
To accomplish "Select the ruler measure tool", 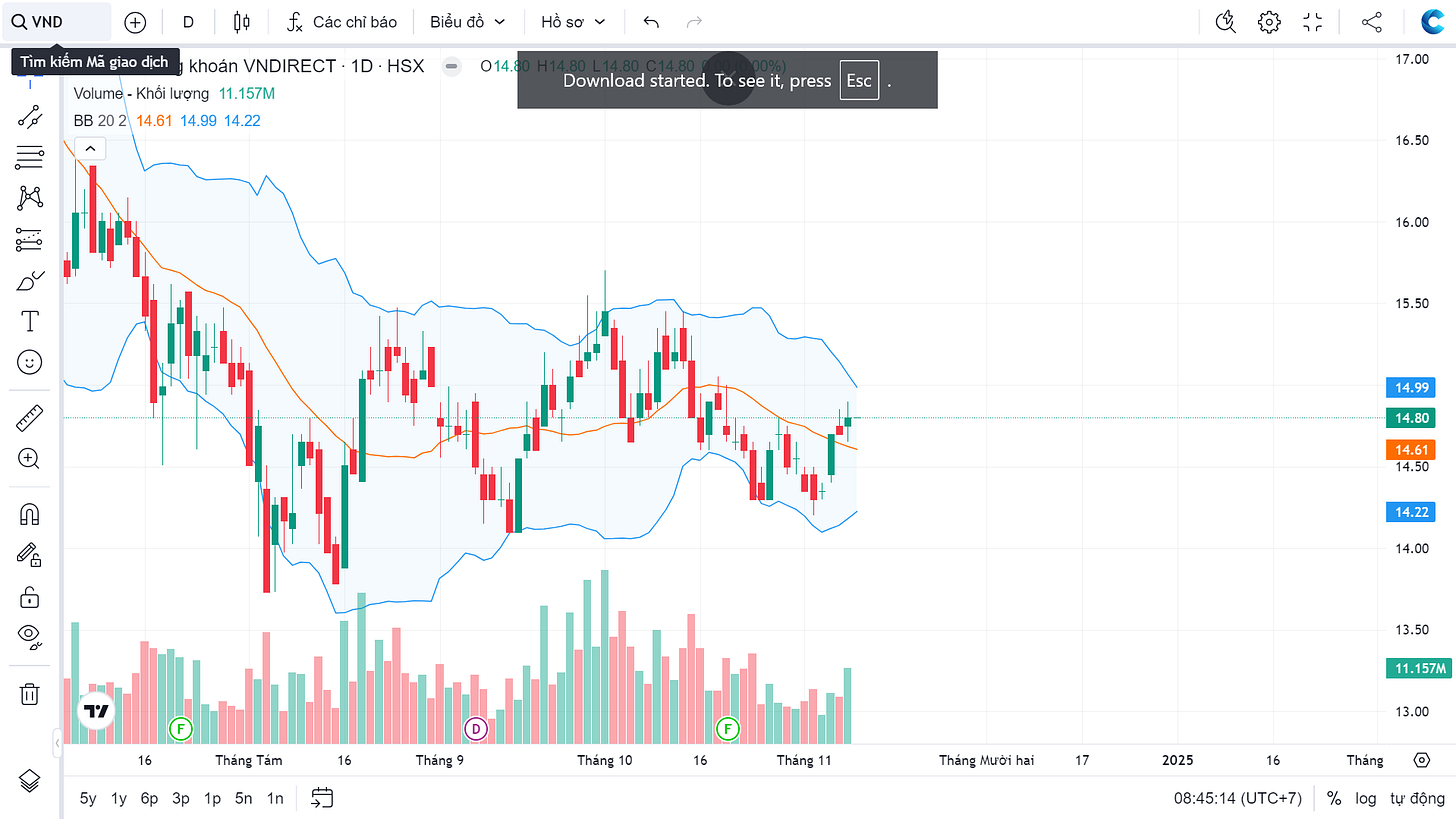I will (x=30, y=417).
